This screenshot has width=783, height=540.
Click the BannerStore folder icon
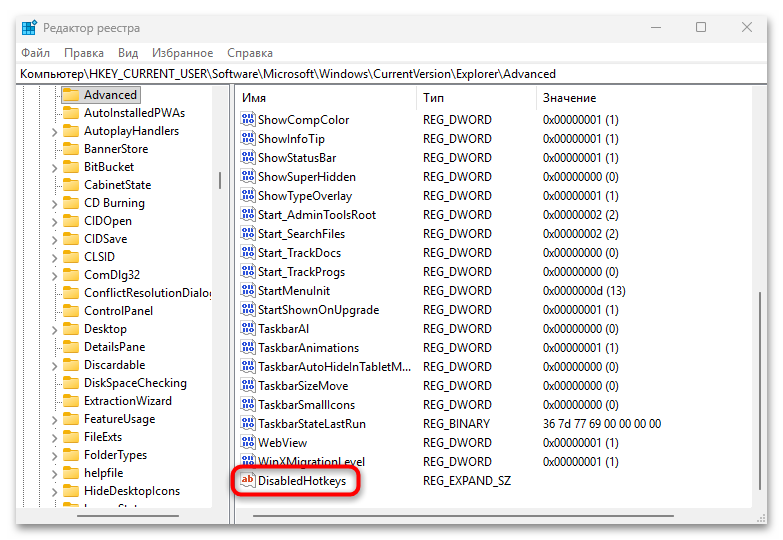coord(71,149)
